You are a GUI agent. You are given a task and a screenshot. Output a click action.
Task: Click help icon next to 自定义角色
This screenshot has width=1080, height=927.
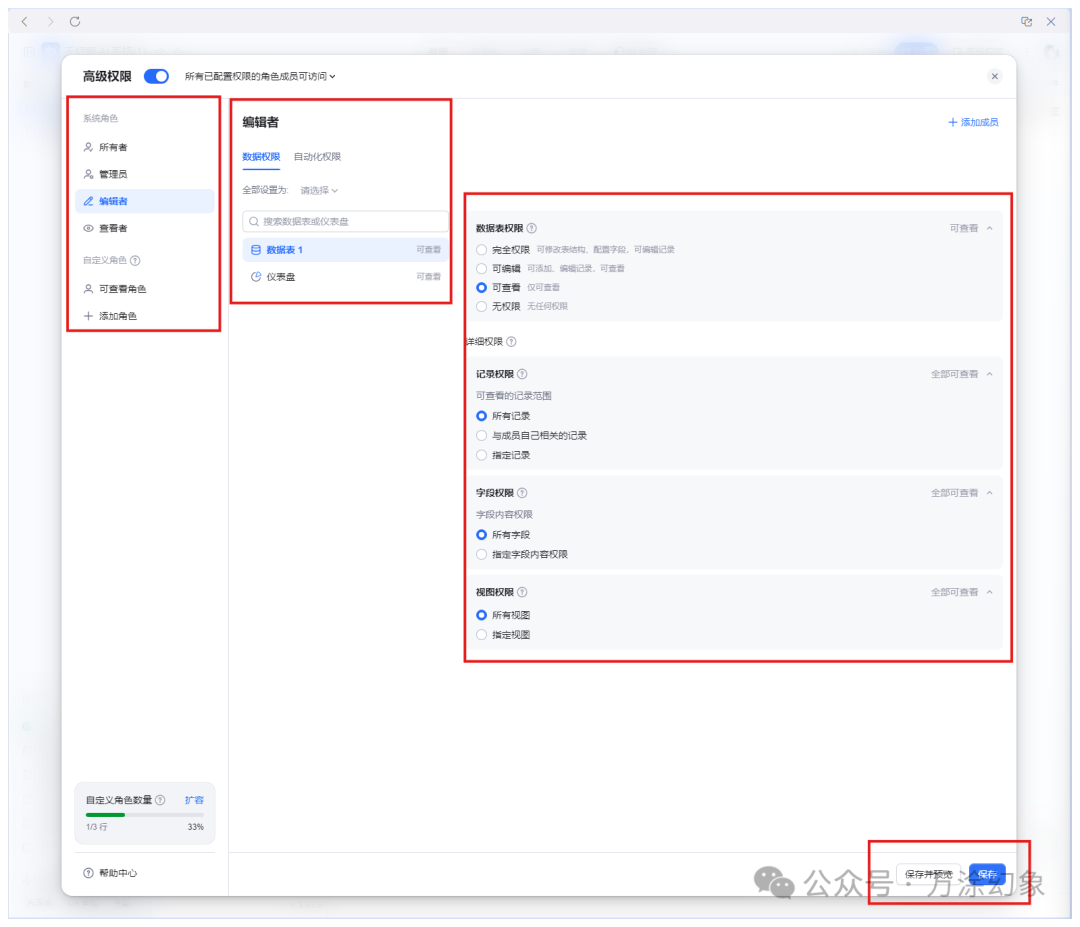tap(136, 260)
